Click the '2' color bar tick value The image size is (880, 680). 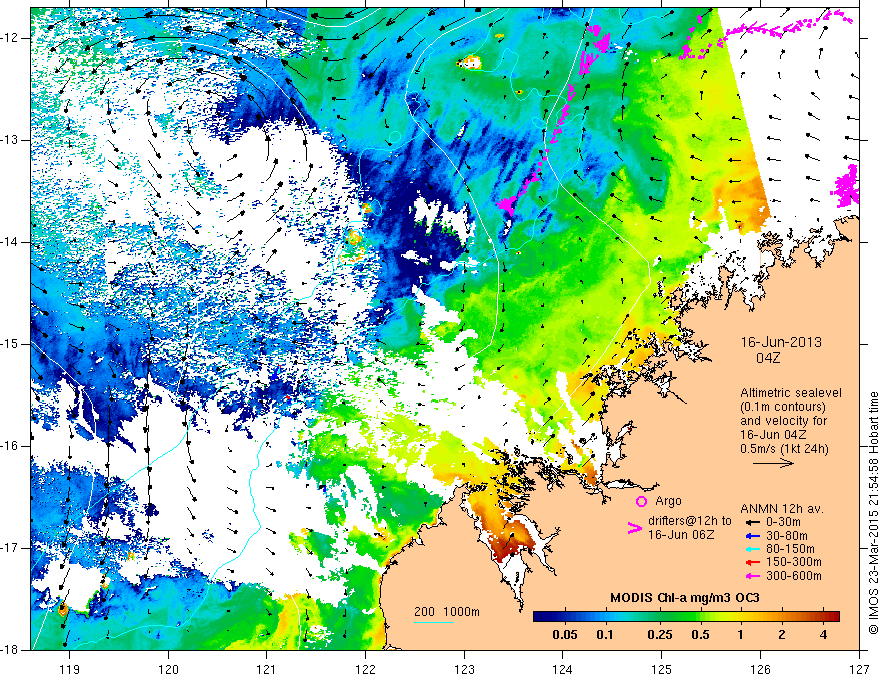pyautogui.click(x=782, y=635)
